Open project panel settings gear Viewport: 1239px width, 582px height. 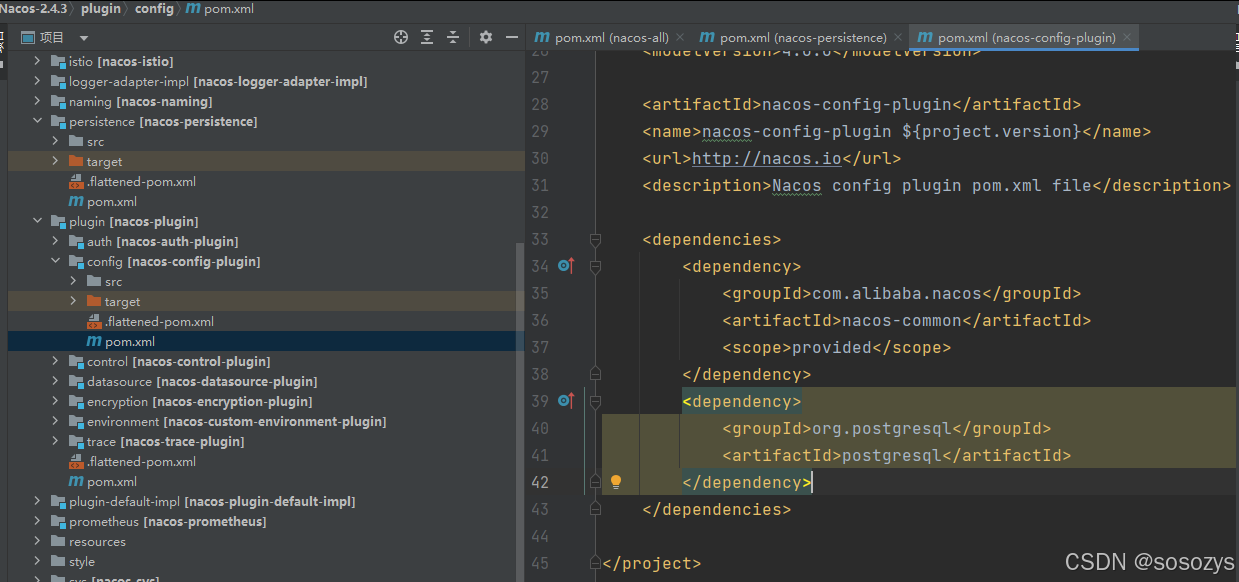click(486, 37)
